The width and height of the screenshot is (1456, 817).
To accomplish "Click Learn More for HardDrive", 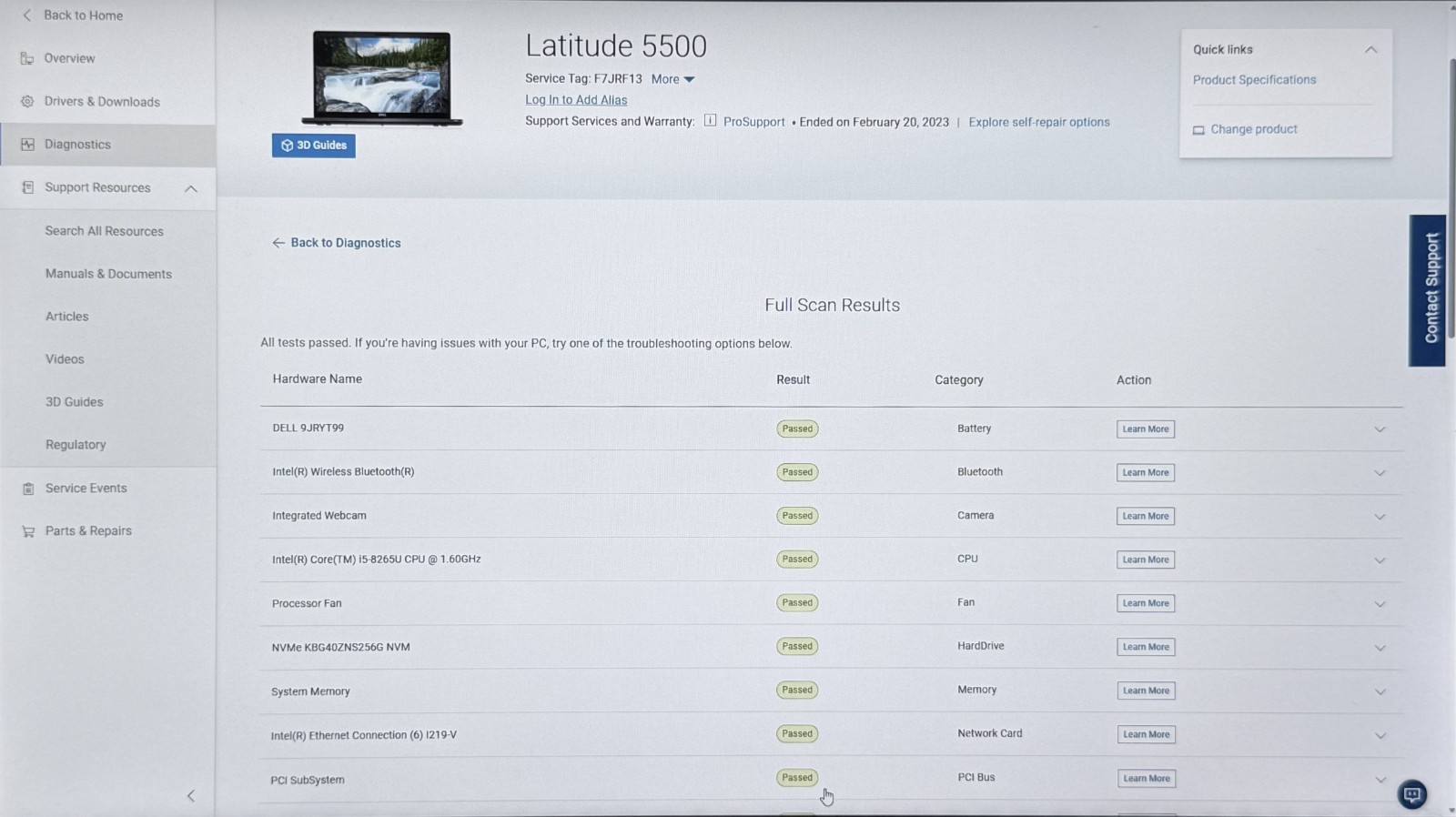I will pos(1146,648).
